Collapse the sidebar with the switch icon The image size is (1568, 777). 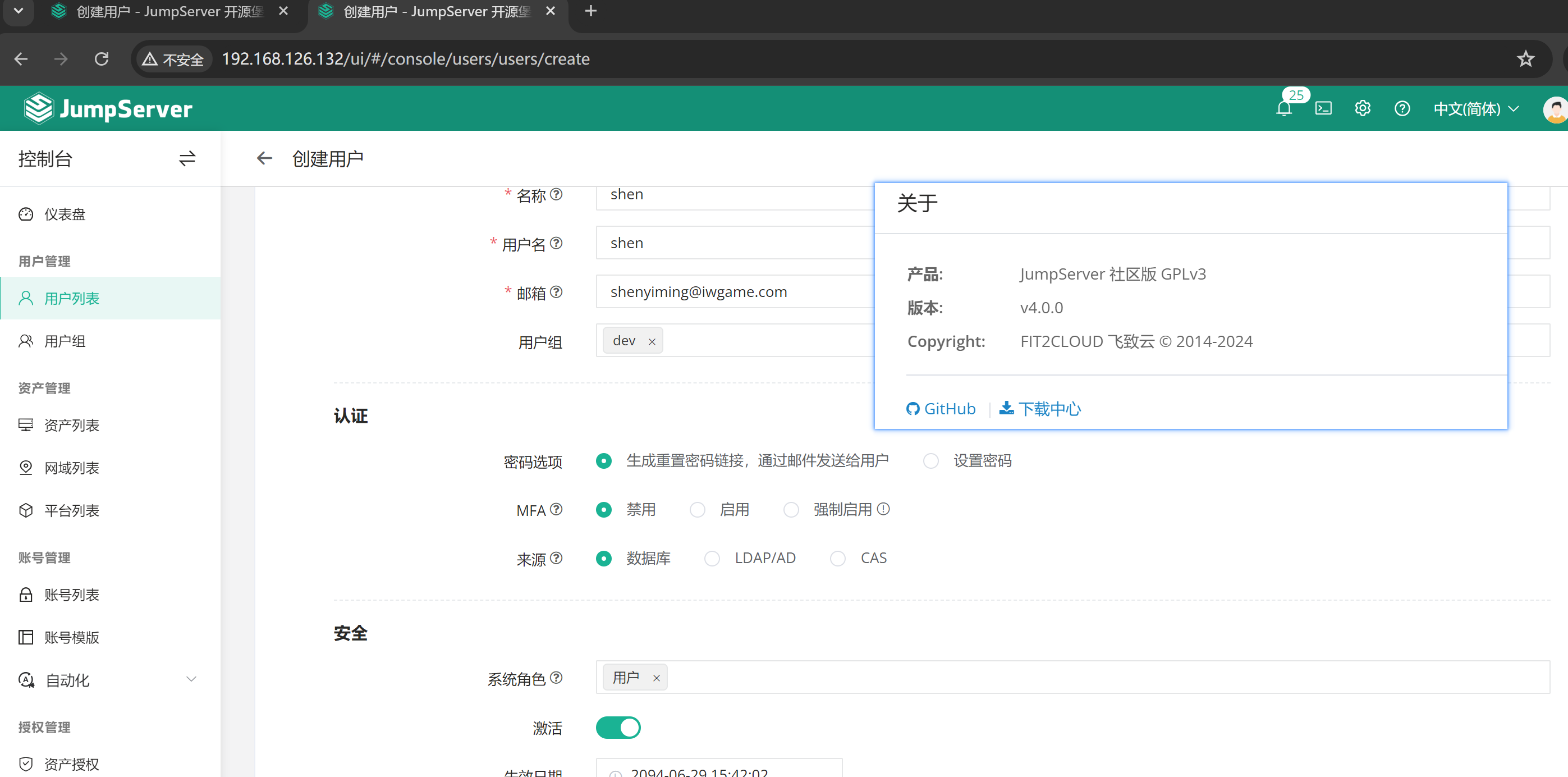click(187, 159)
